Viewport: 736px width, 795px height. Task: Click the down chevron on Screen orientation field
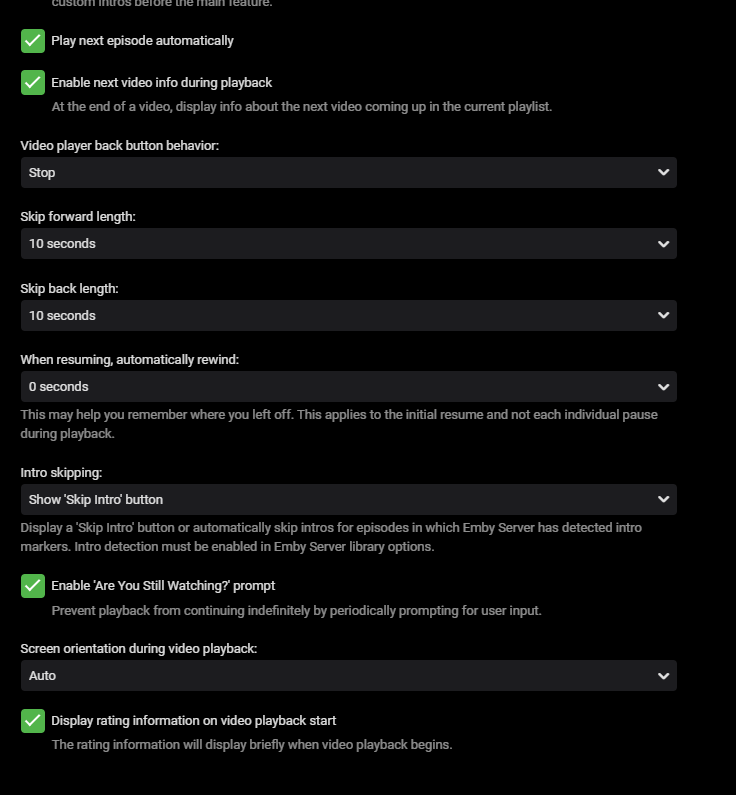point(663,676)
